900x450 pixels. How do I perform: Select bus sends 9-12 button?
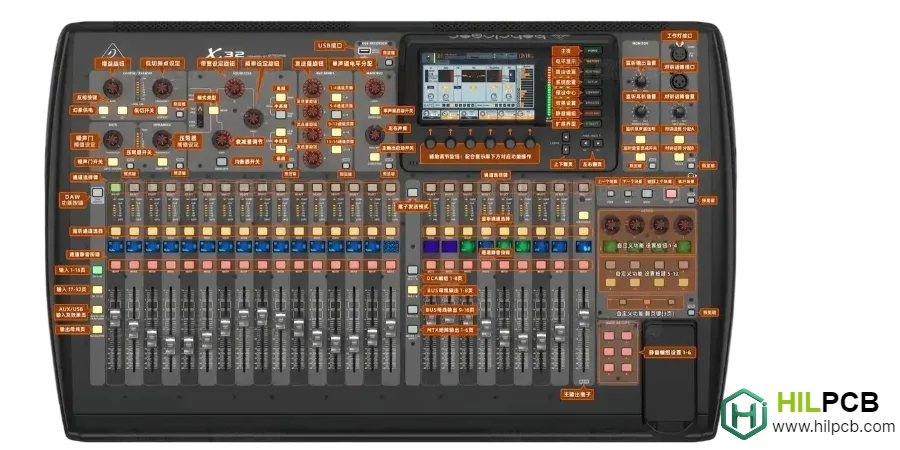click(336, 132)
